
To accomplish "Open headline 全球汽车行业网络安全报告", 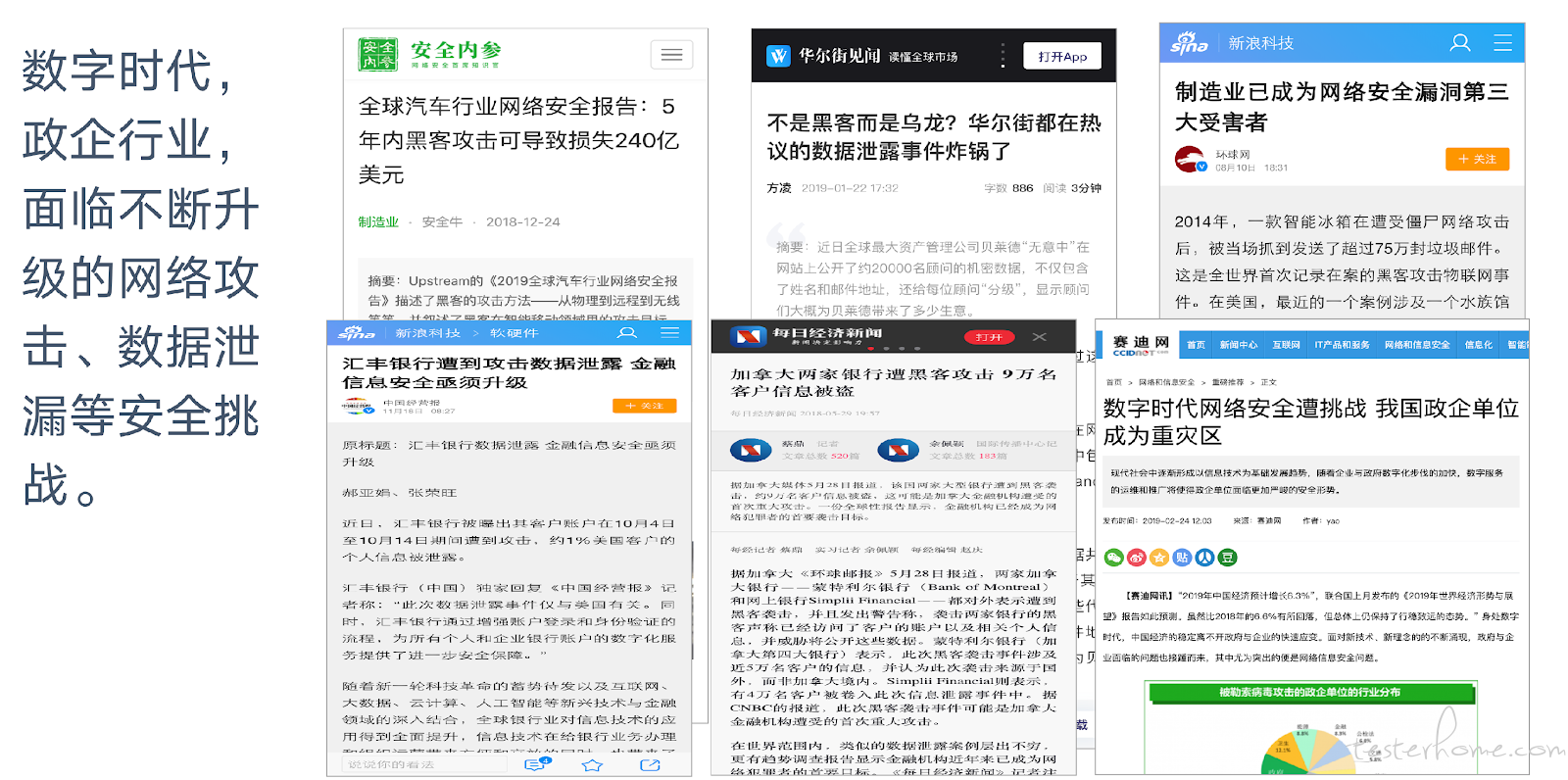I will coord(519,140).
